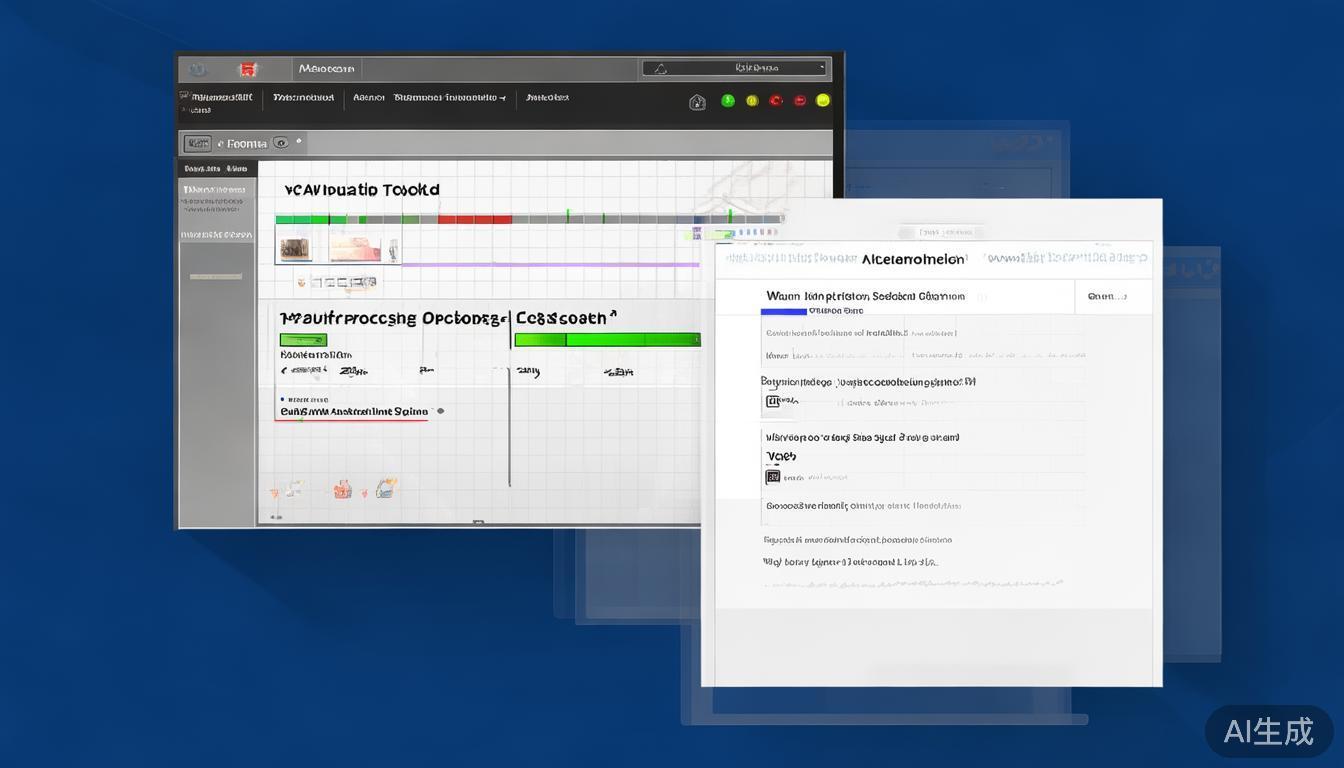Viewport: 1344px width, 768px height.
Task: Click the blue-and-orange icon at canvas bottom
Action: [x=386, y=488]
